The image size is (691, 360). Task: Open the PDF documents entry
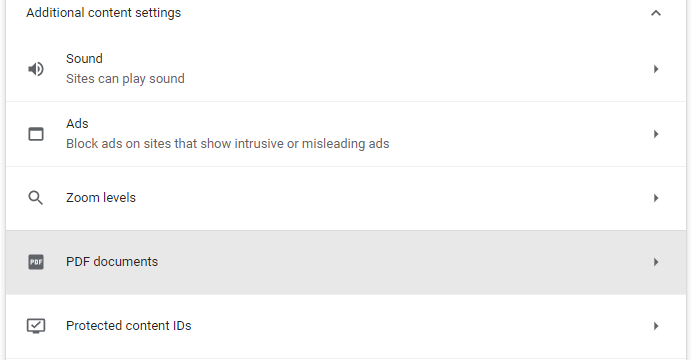346,262
